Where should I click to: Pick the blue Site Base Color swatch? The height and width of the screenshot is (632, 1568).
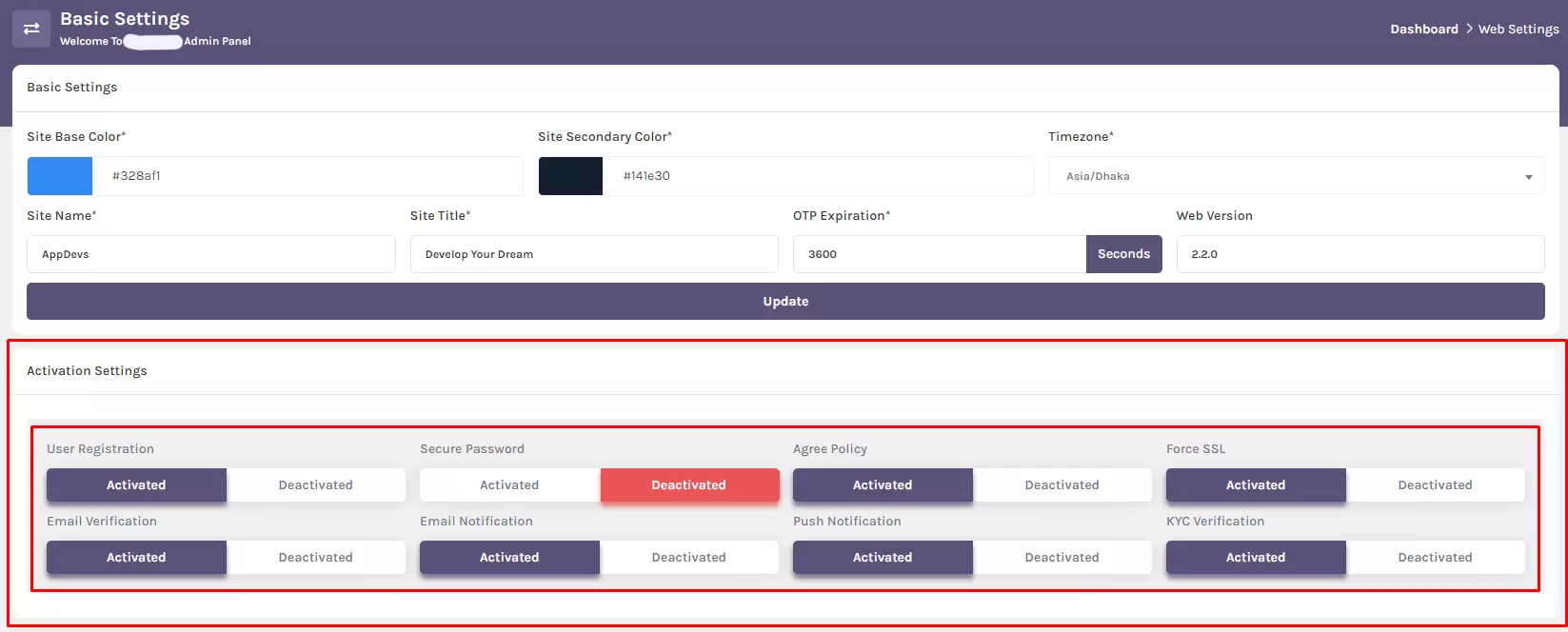coord(60,176)
